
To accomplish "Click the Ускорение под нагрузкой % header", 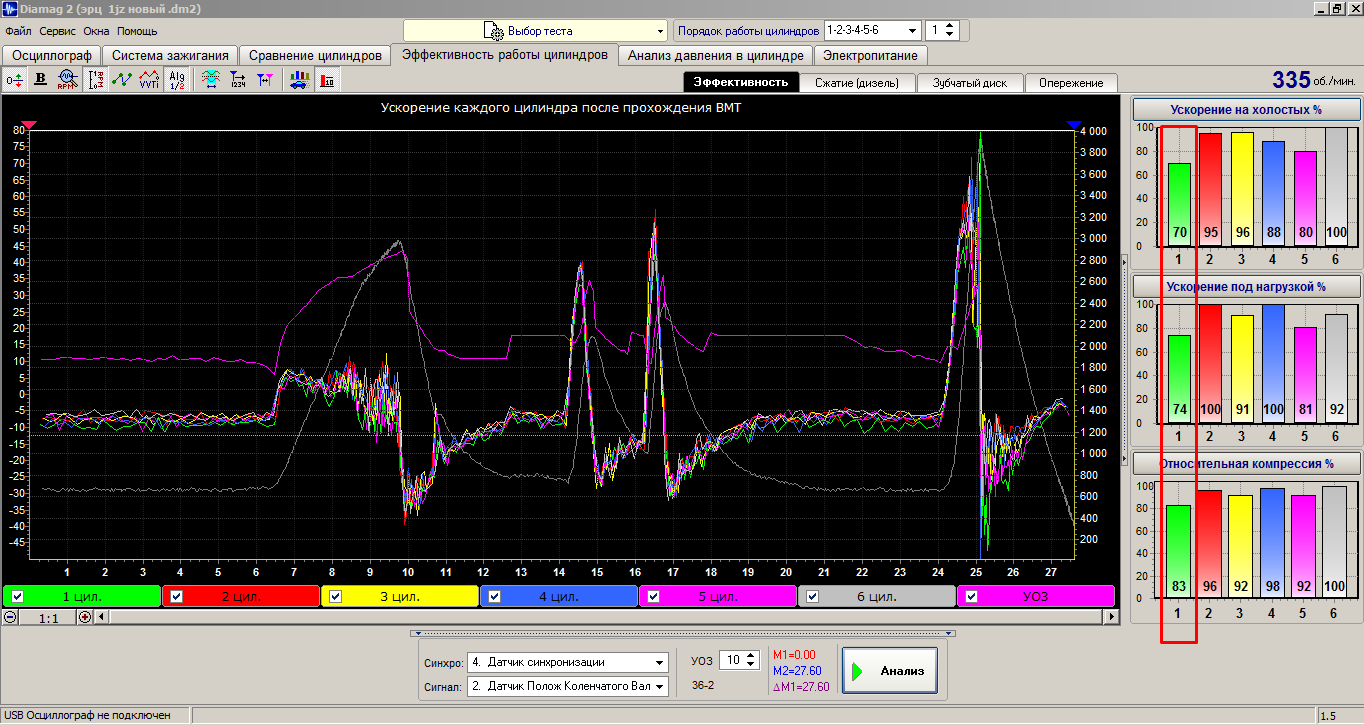I will pyautogui.click(x=1246, y=286).
